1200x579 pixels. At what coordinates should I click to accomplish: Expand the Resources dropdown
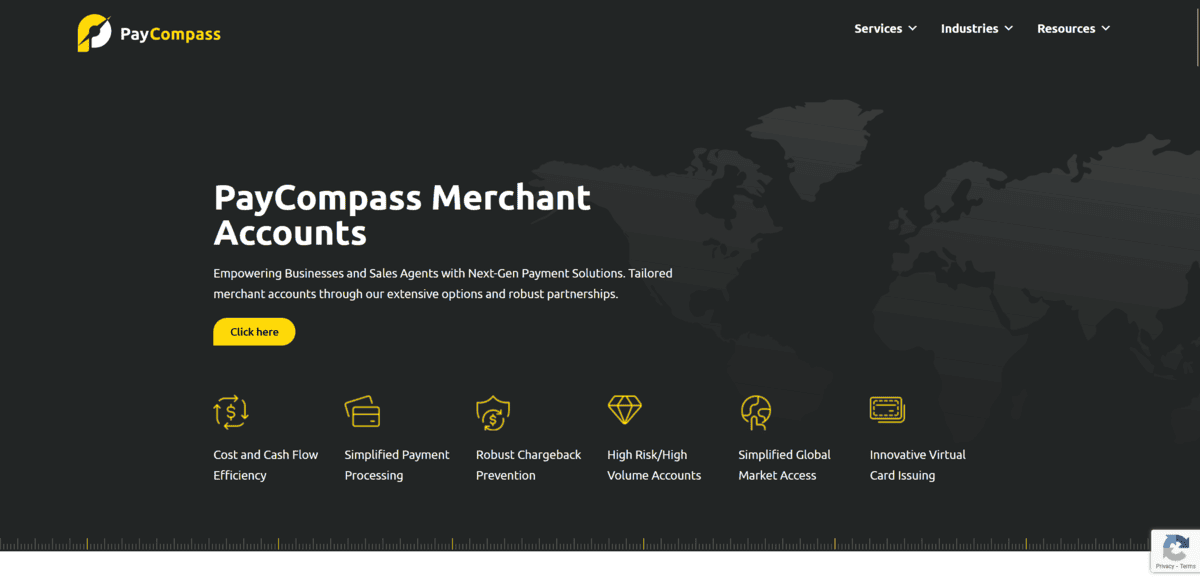pyautogui.click(x=1073, y=28)
